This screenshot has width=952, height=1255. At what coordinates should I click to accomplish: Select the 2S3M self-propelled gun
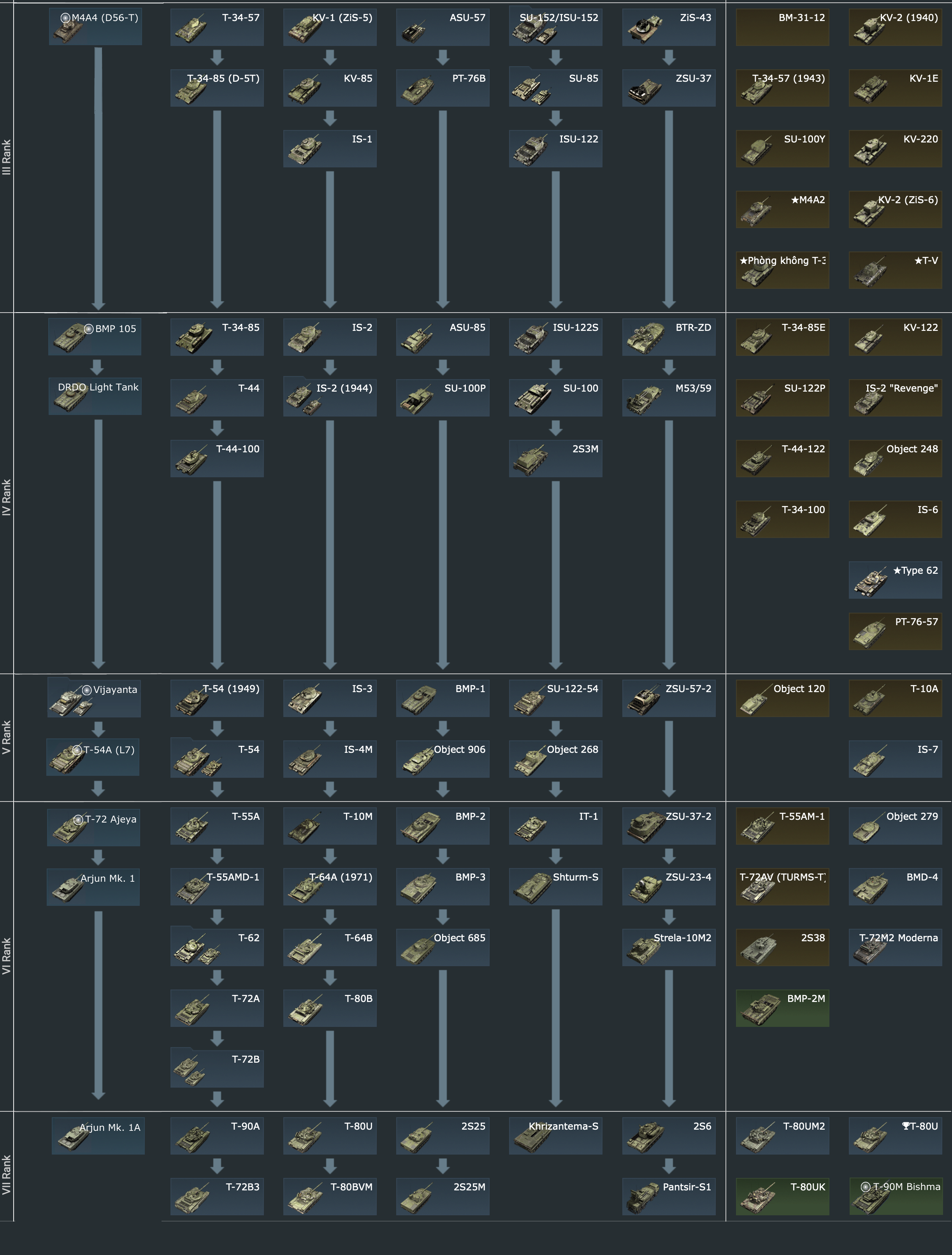[555, 458]
